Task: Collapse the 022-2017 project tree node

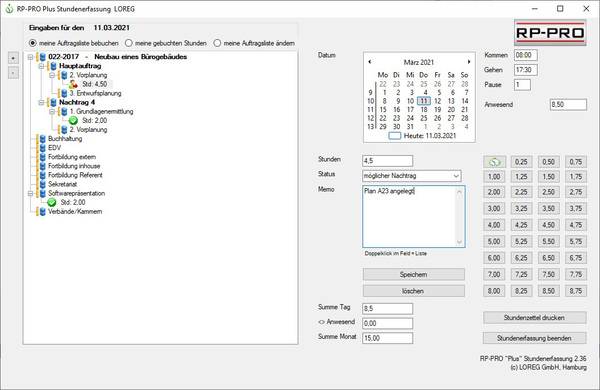Action: 31,57
